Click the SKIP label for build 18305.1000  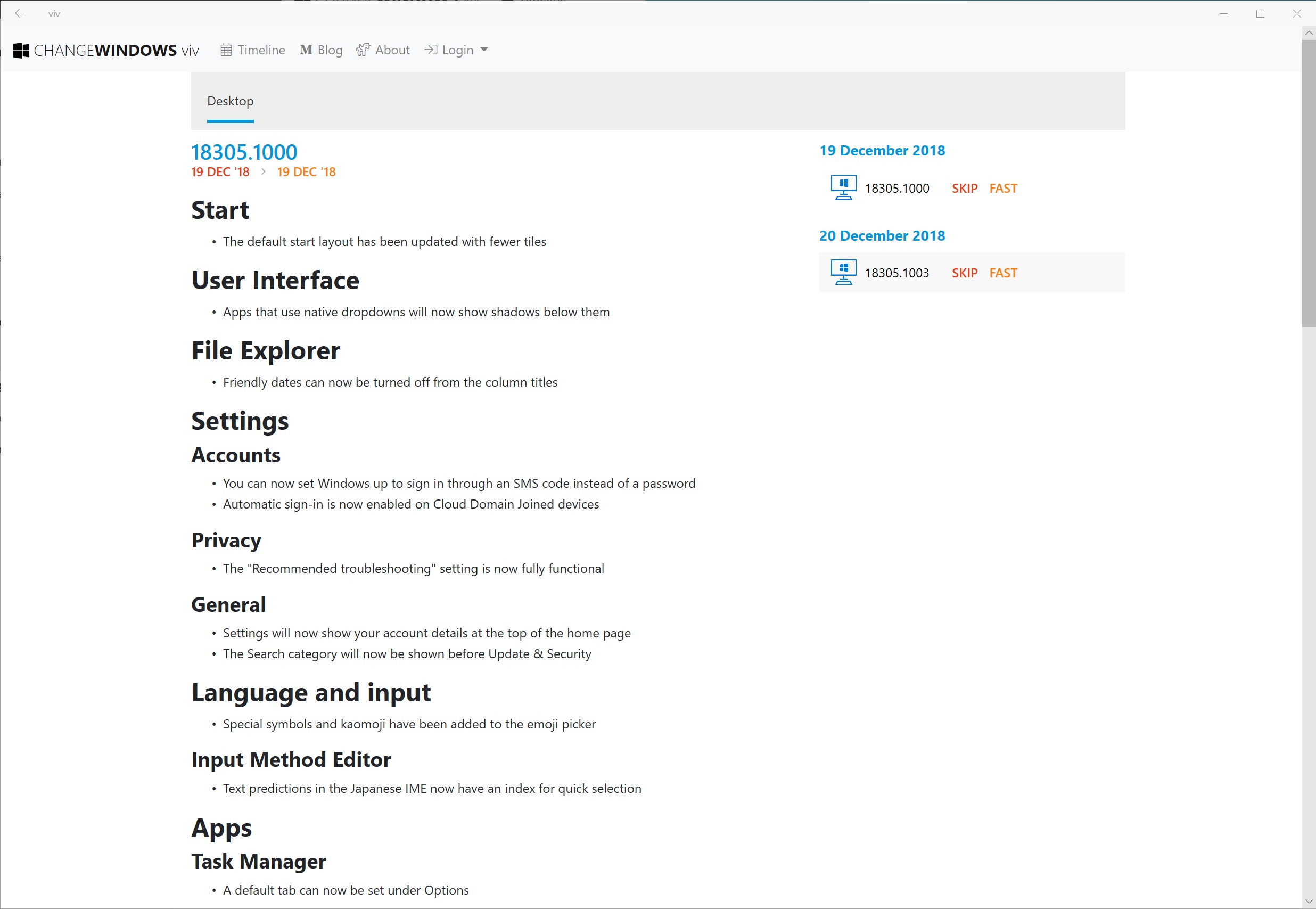click(x=964, y=189)
